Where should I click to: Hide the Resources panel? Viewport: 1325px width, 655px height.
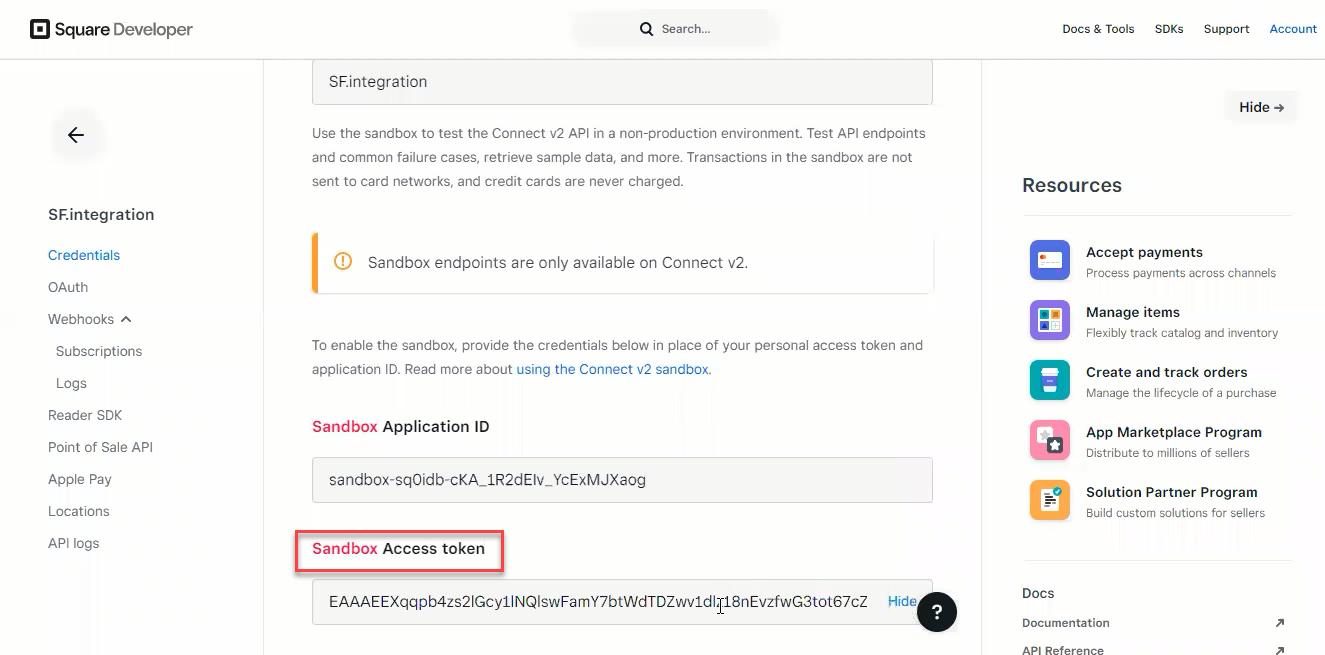(x=1261, y=107)
